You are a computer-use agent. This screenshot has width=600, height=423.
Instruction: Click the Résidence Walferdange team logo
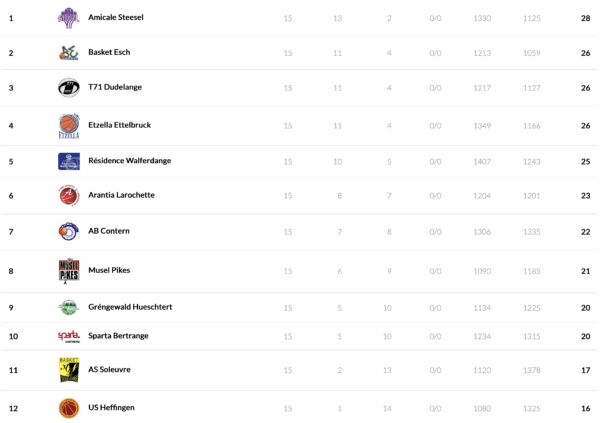pyautogui.click(x=68, y=161)
